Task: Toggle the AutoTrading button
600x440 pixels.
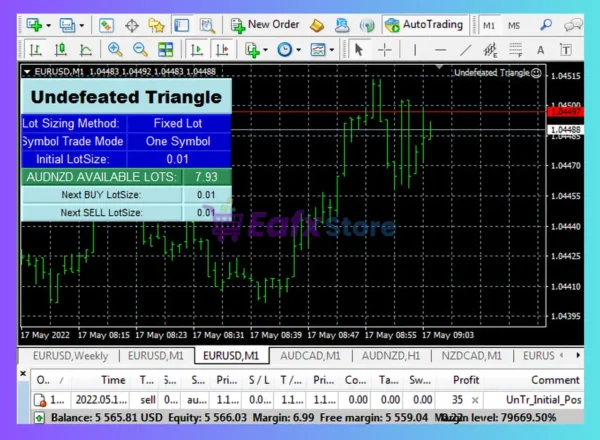Action: point(424,25)
